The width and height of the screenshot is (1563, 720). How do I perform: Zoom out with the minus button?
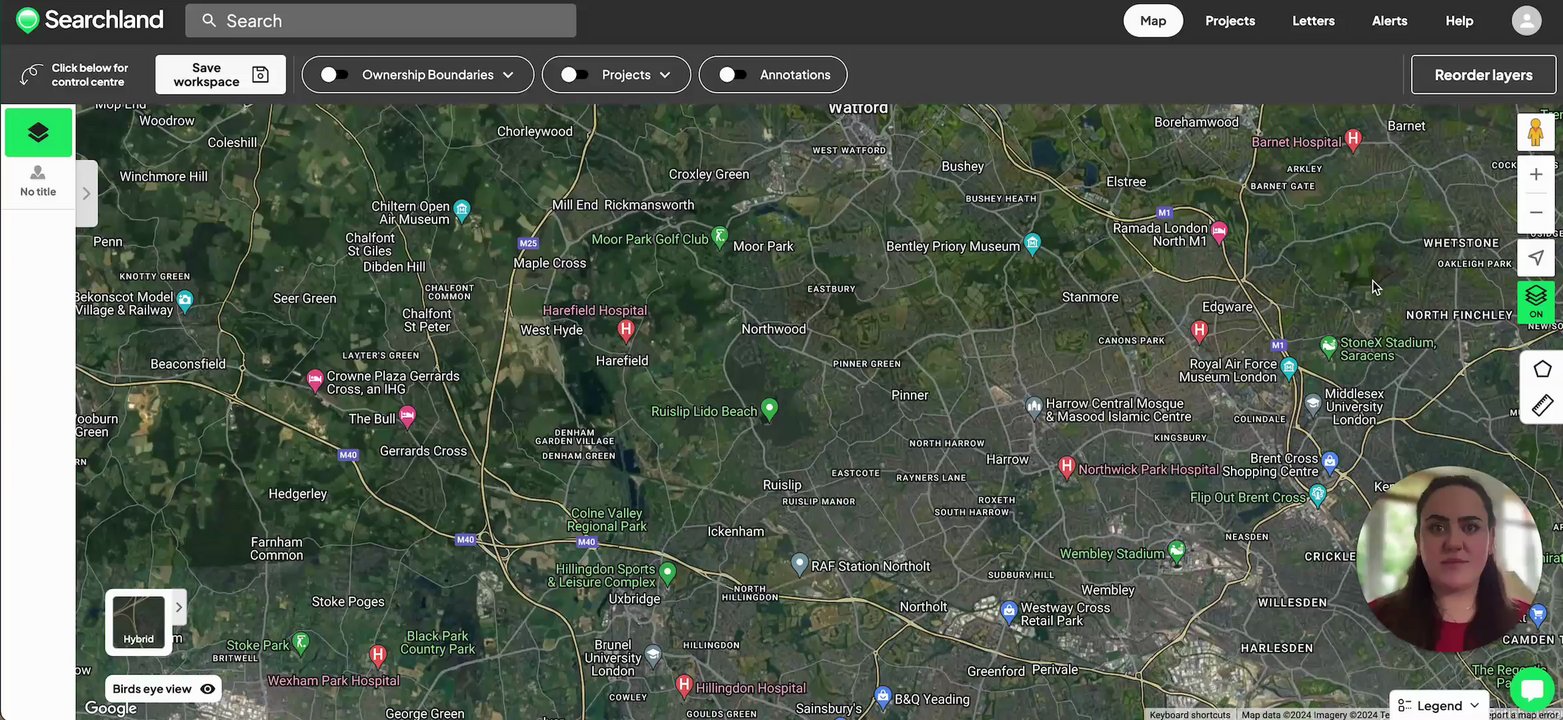1536,213
